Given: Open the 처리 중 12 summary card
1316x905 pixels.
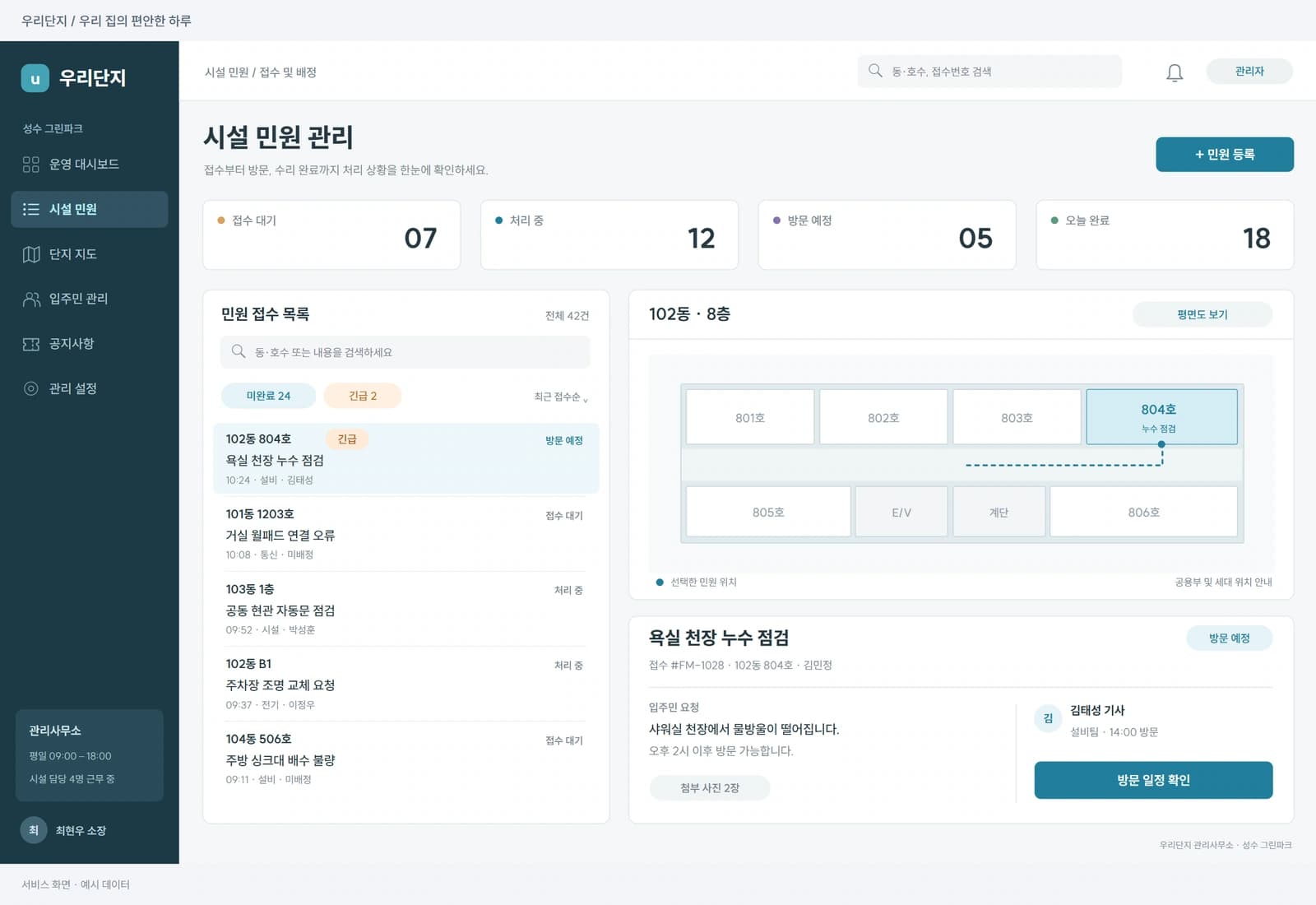Looking at the screenshot, I should coord(609,234).
